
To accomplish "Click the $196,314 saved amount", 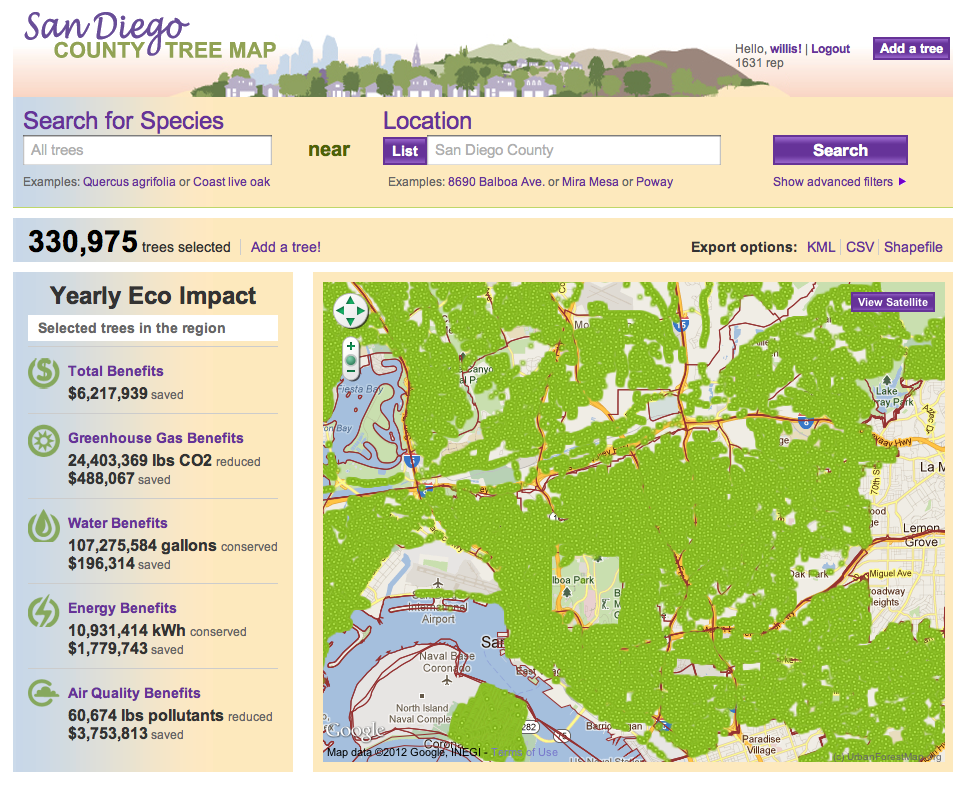I will coord(119,564).
